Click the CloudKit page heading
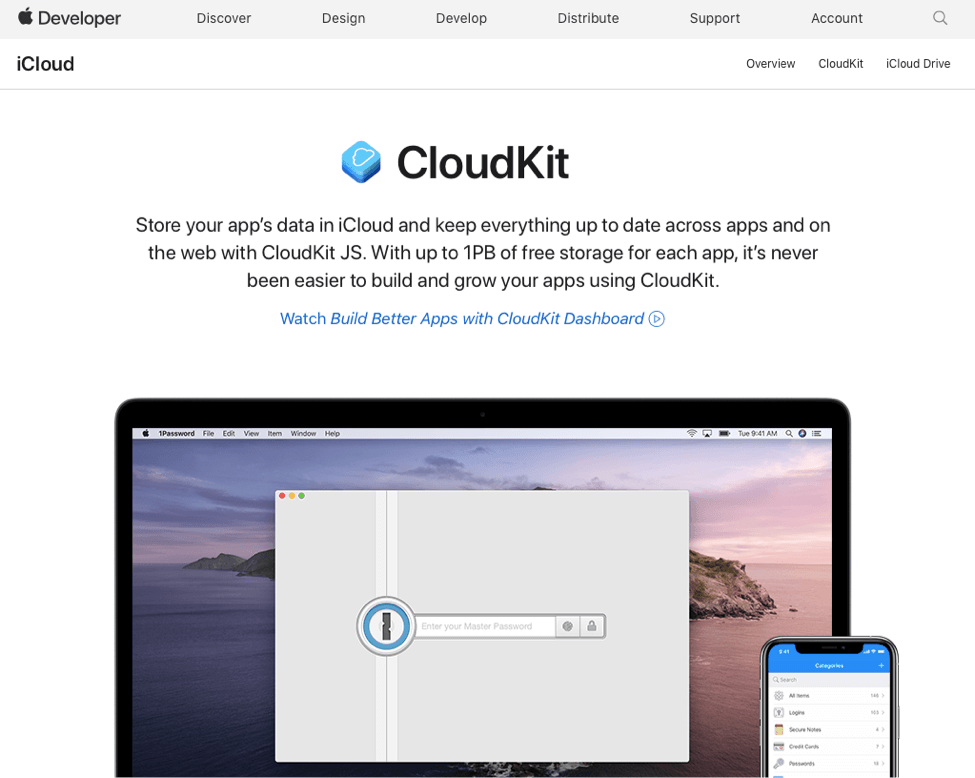The height and width of the screenshot is (778, 975). pyautogui.click(x=483, y=163)
